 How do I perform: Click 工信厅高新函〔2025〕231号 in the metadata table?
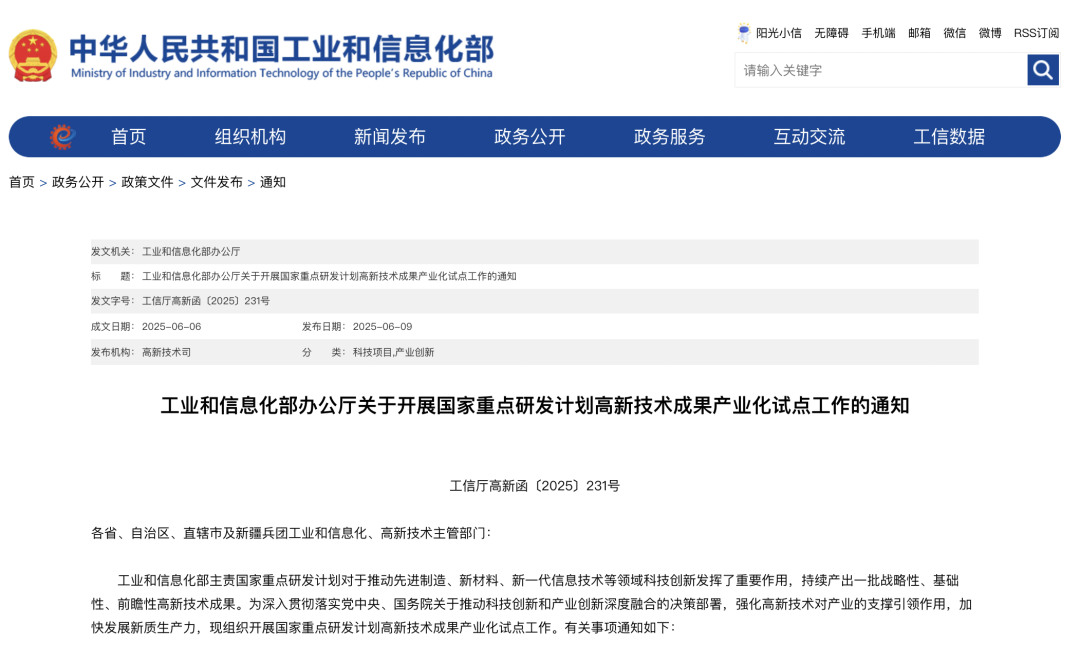(x=206, y=301)
